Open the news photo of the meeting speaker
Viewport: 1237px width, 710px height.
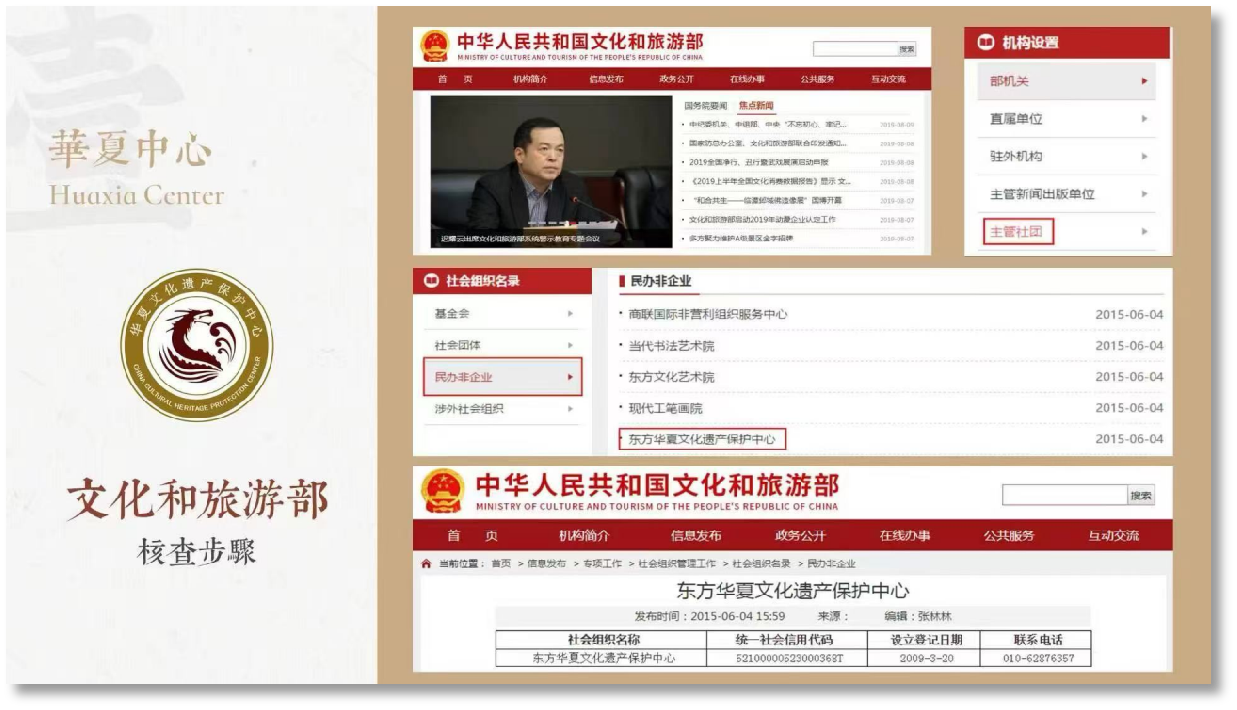pos(551,171)
